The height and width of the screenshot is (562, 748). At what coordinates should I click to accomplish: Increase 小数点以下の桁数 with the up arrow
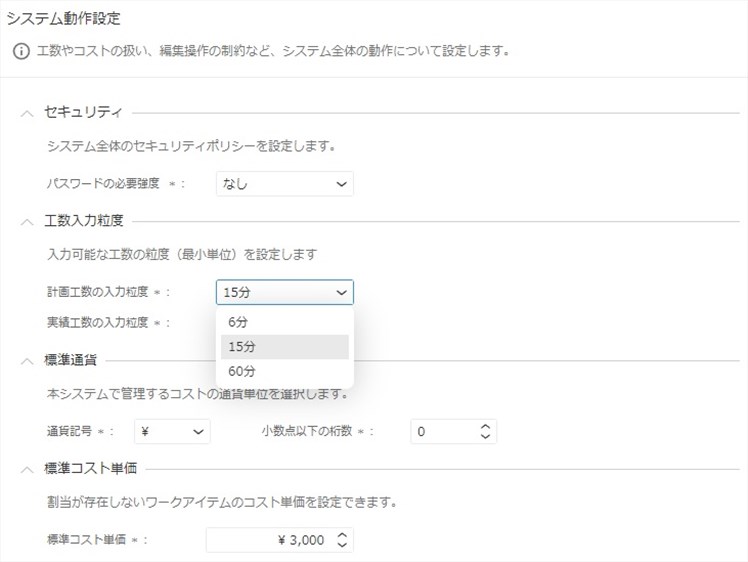pos(485,426)
